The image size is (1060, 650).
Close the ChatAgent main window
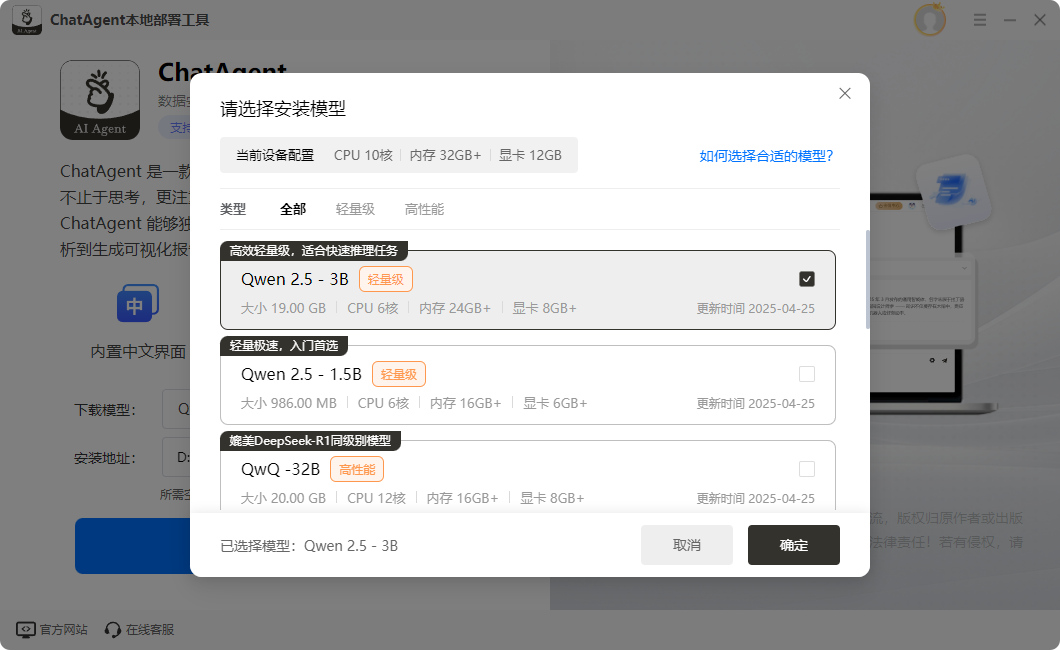coord(1040,20)
